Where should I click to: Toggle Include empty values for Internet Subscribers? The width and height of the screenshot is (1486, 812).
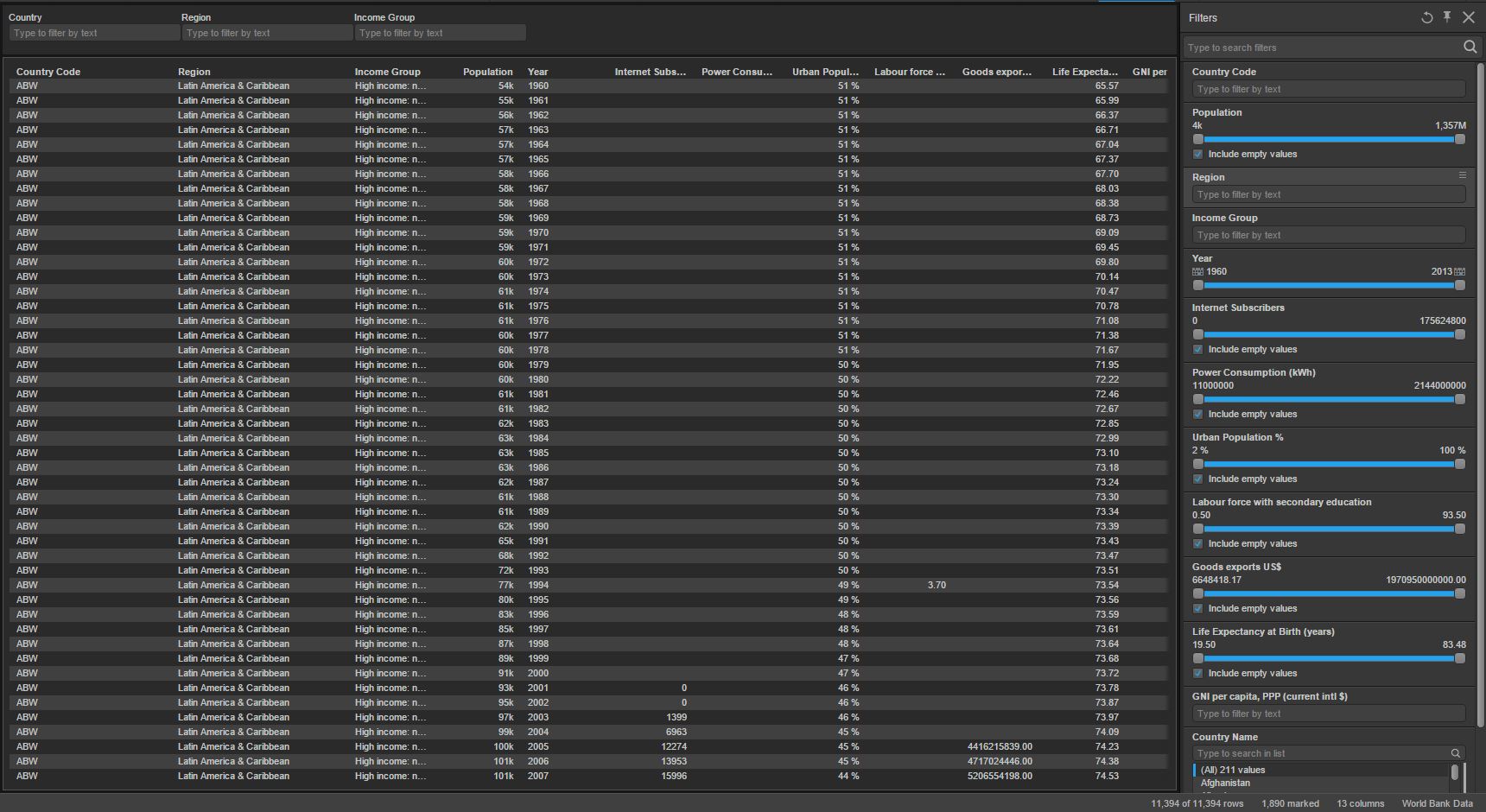[1198, 350]
